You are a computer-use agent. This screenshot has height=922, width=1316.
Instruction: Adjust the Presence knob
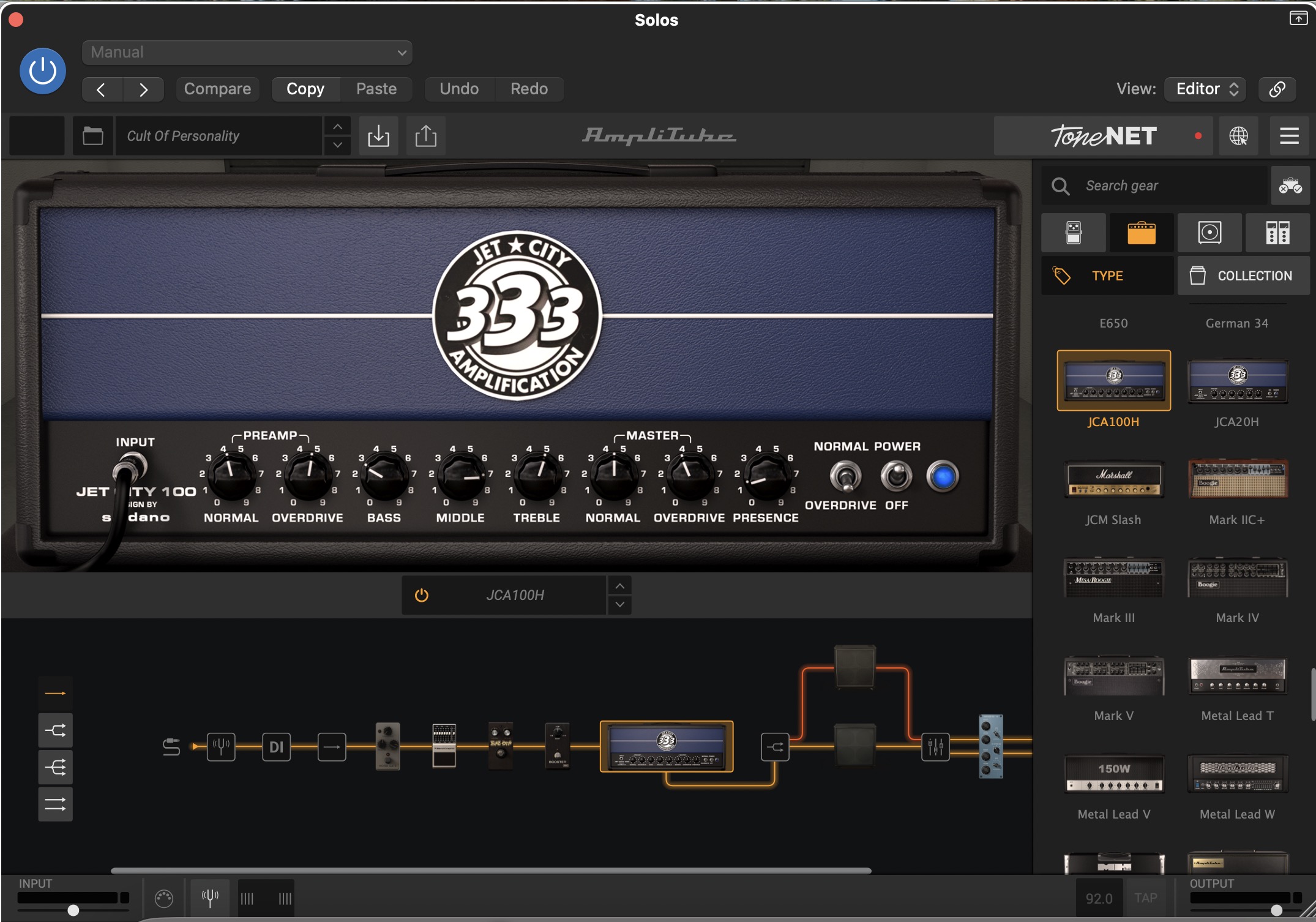[766, 477]
